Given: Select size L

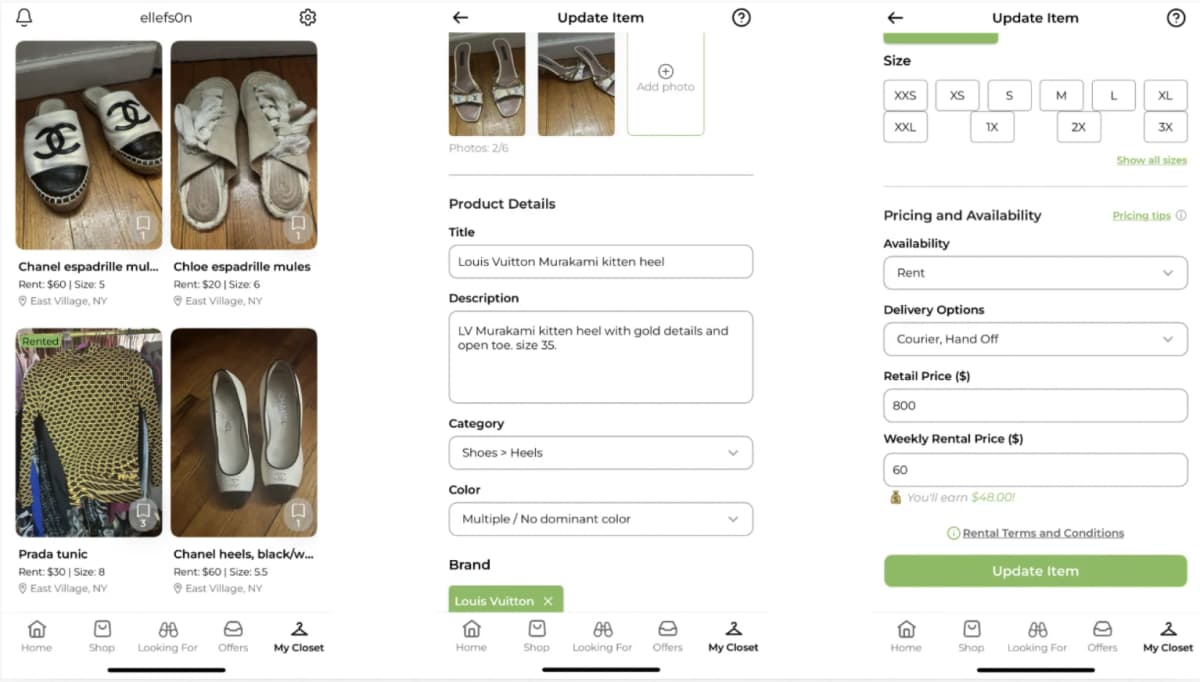Looking at the screenshot, I should [x=1113, y=95].
